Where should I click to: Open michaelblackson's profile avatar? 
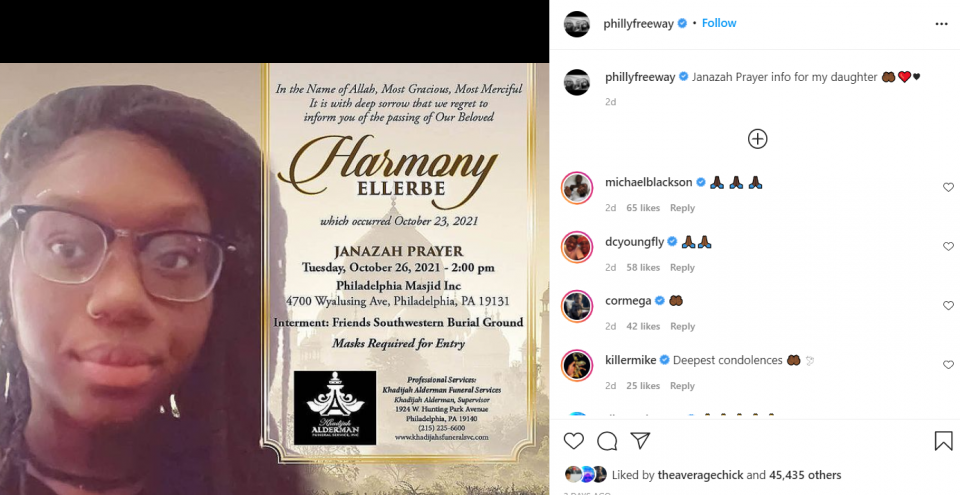click(x=577, y=187)
